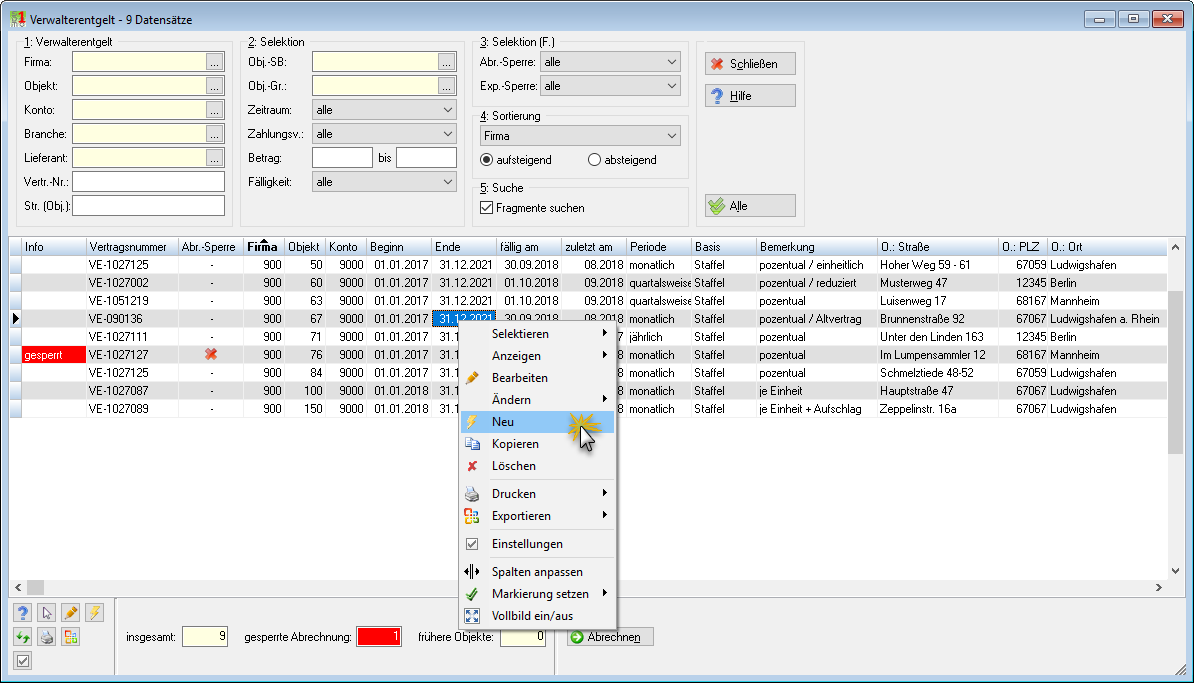Sort by the Bemerkung column header
Viewport: 1194px width, 683px height.
(x=817, y=247)
